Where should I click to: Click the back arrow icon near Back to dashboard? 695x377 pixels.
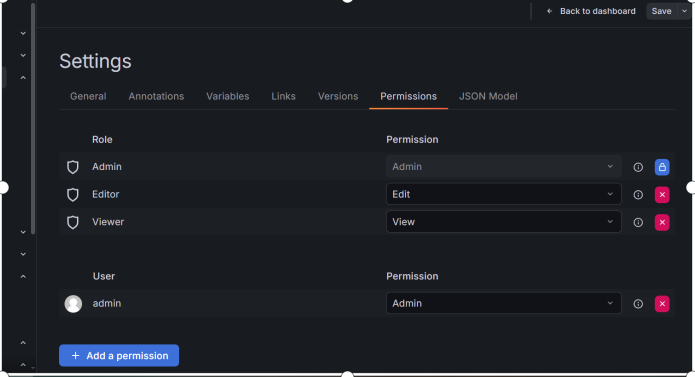(x=550, y=11)
